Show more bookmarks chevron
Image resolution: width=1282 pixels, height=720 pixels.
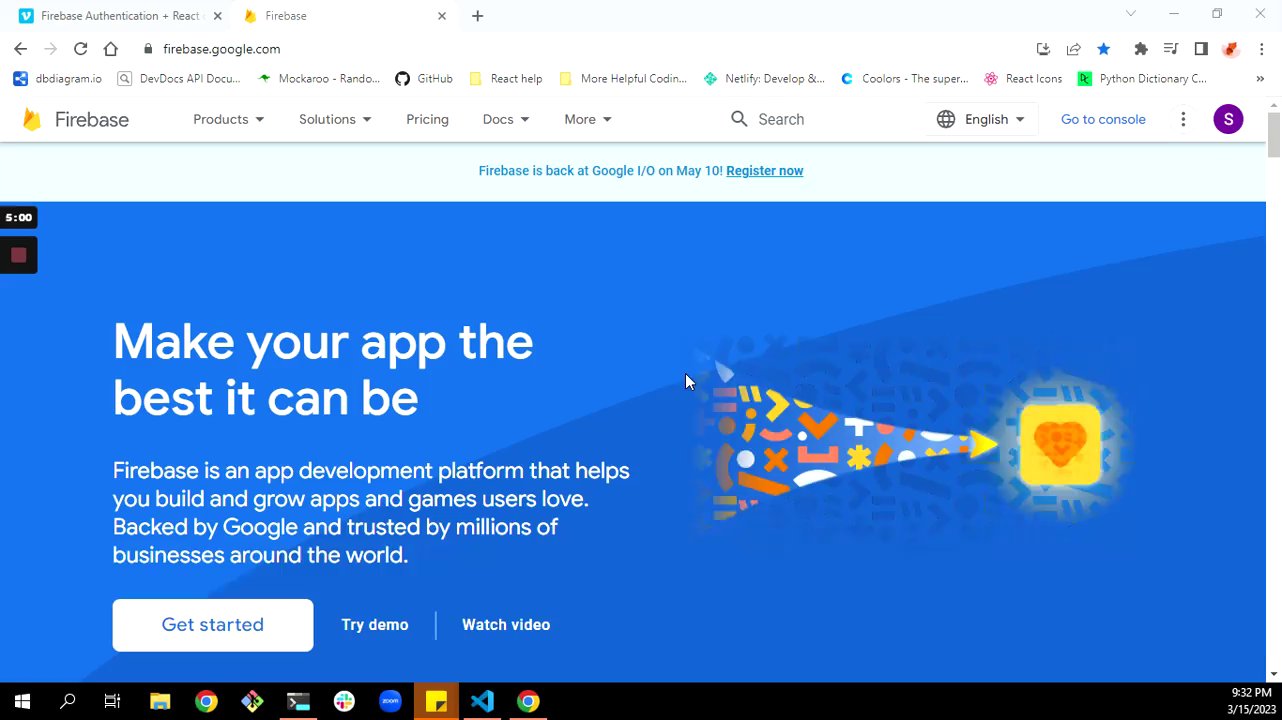pyautogui.click(x=1260, y=78)
